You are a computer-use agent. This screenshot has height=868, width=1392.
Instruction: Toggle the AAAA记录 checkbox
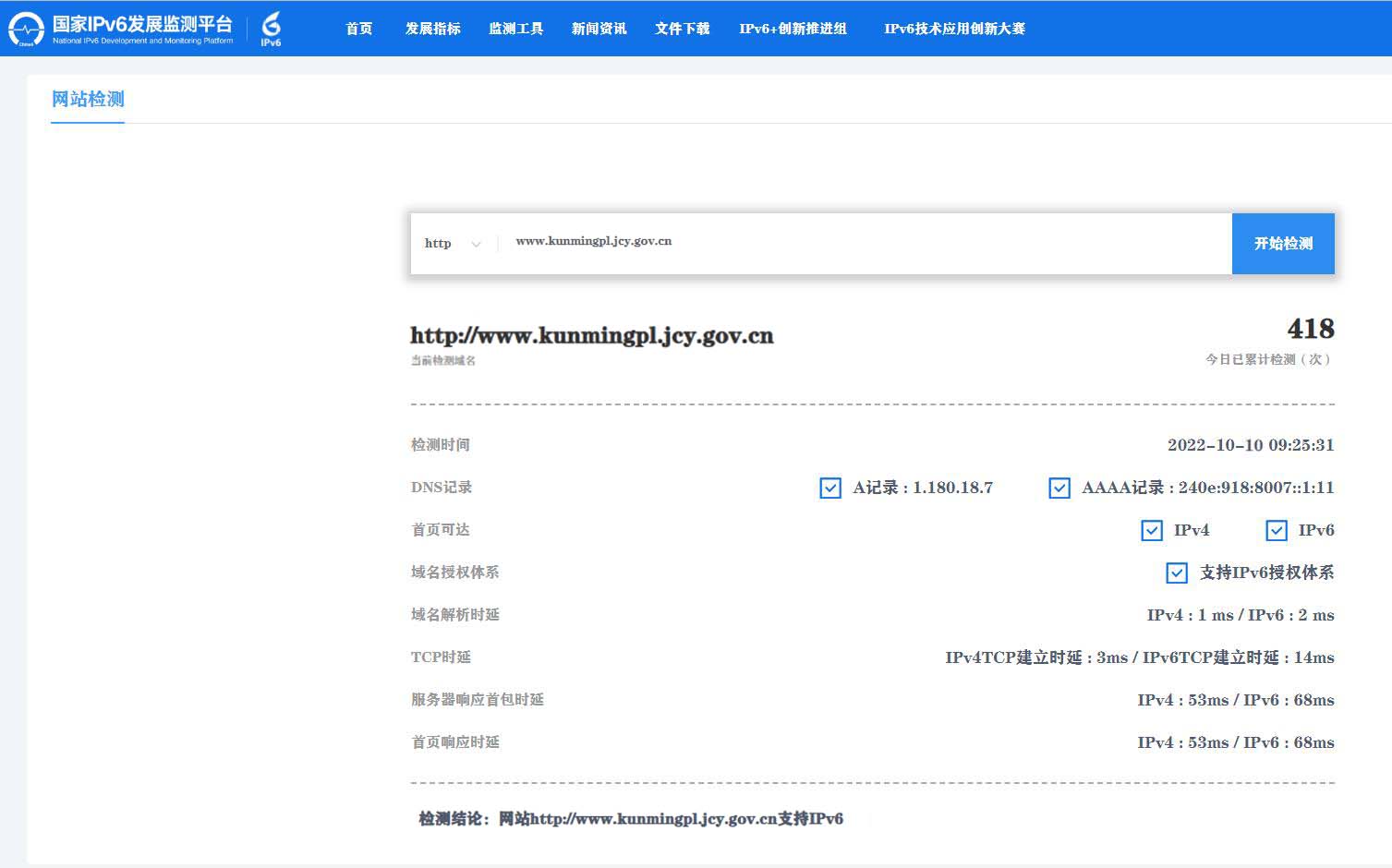coord(1059,488)
